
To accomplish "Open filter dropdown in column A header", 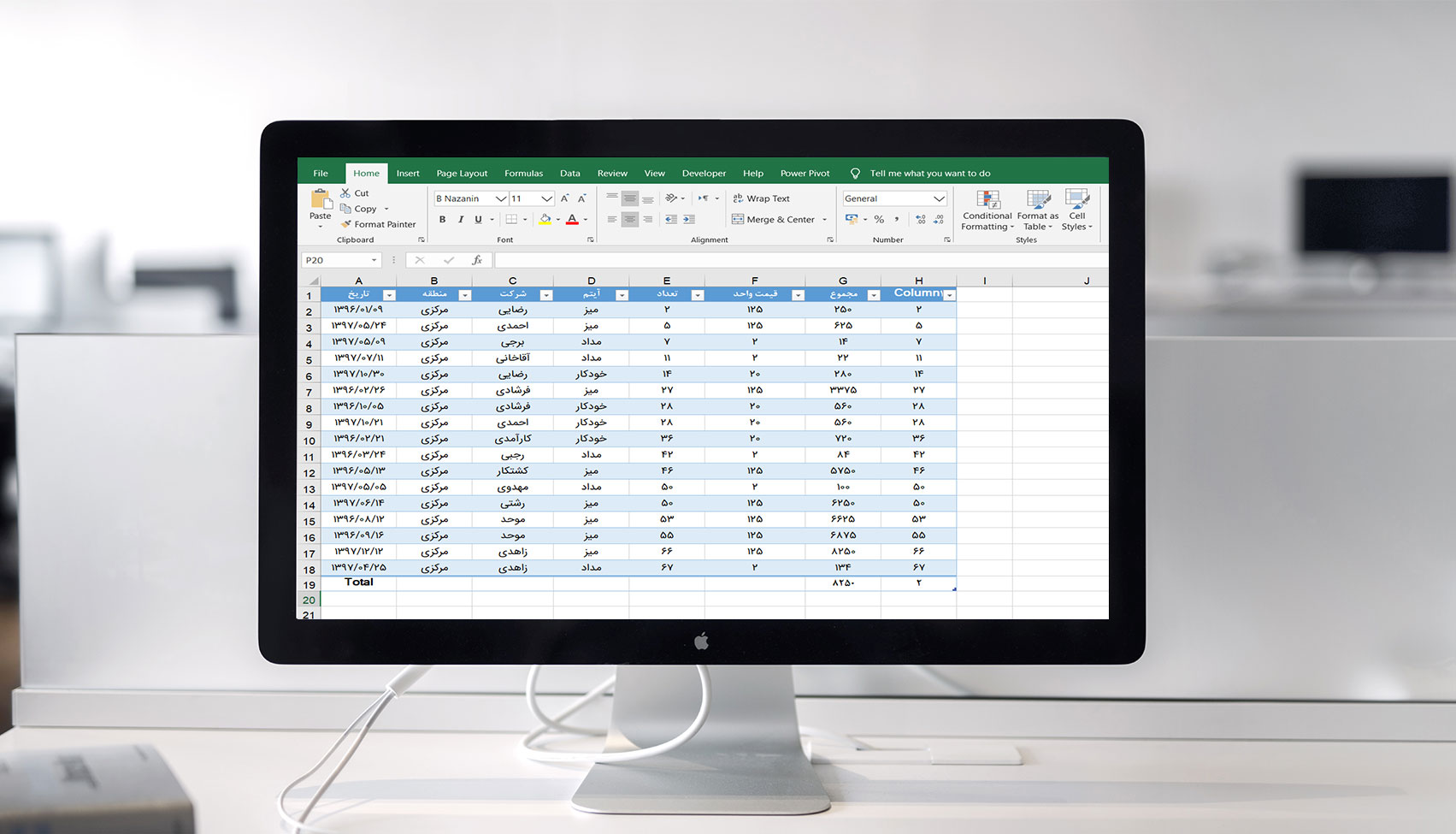I will [x=389, y=295].
